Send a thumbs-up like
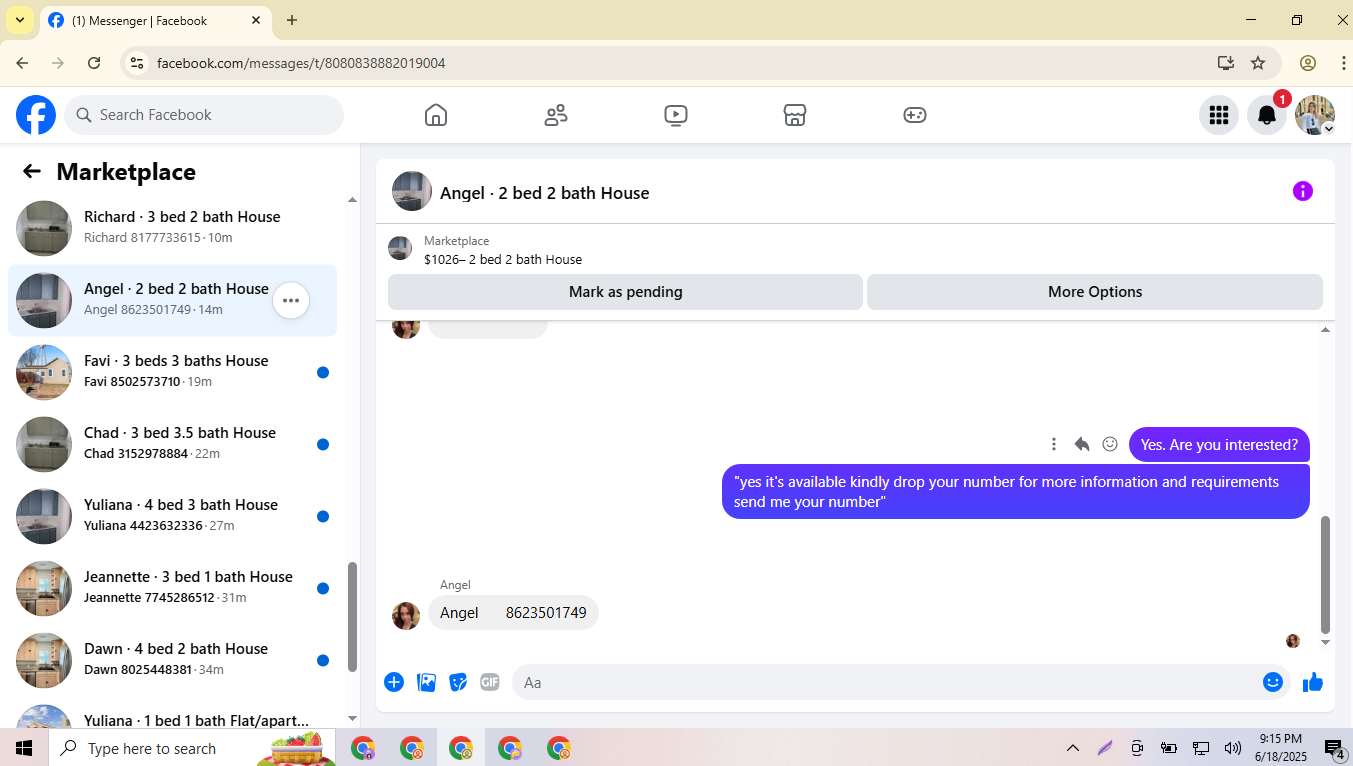 [x=1313, y=682]
